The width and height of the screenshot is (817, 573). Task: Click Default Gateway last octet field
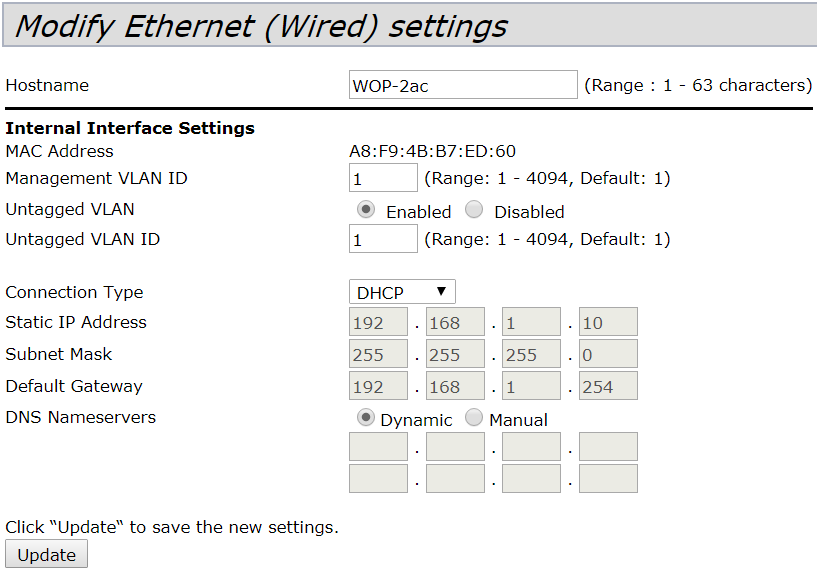[608, 386]
